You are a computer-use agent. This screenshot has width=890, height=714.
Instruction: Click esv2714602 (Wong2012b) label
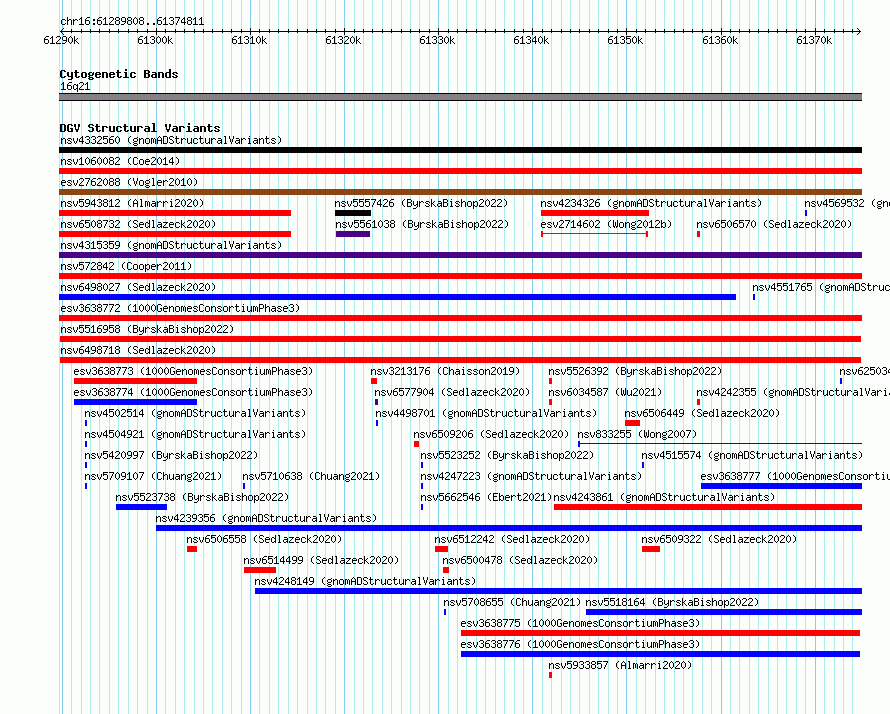(x=606, y=224)
